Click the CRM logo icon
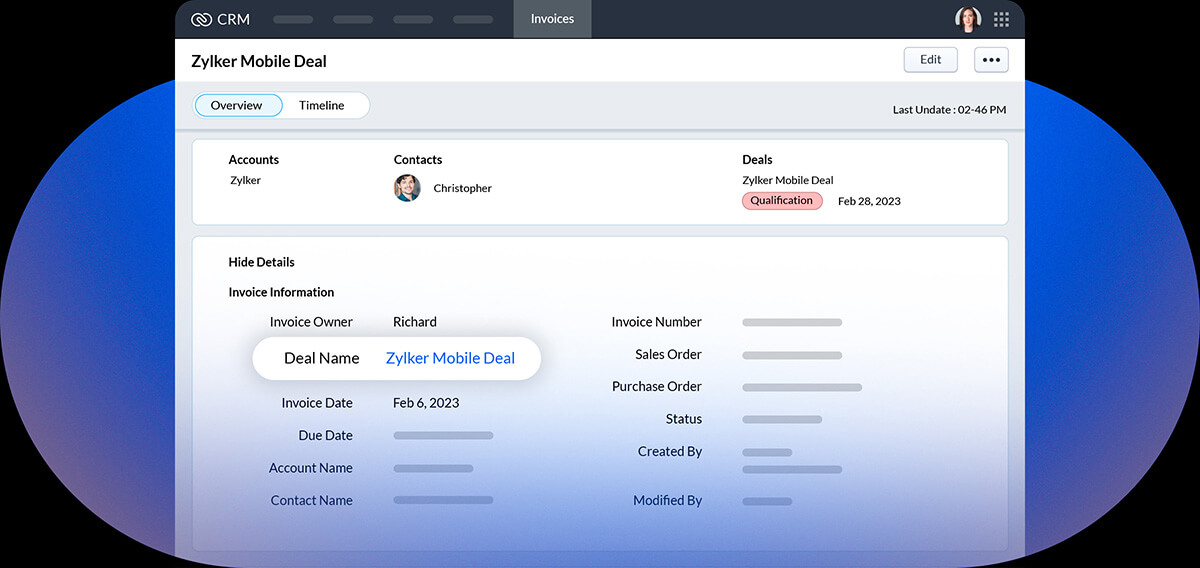The height and width of the screenshot is (568, 1200). 201,19
